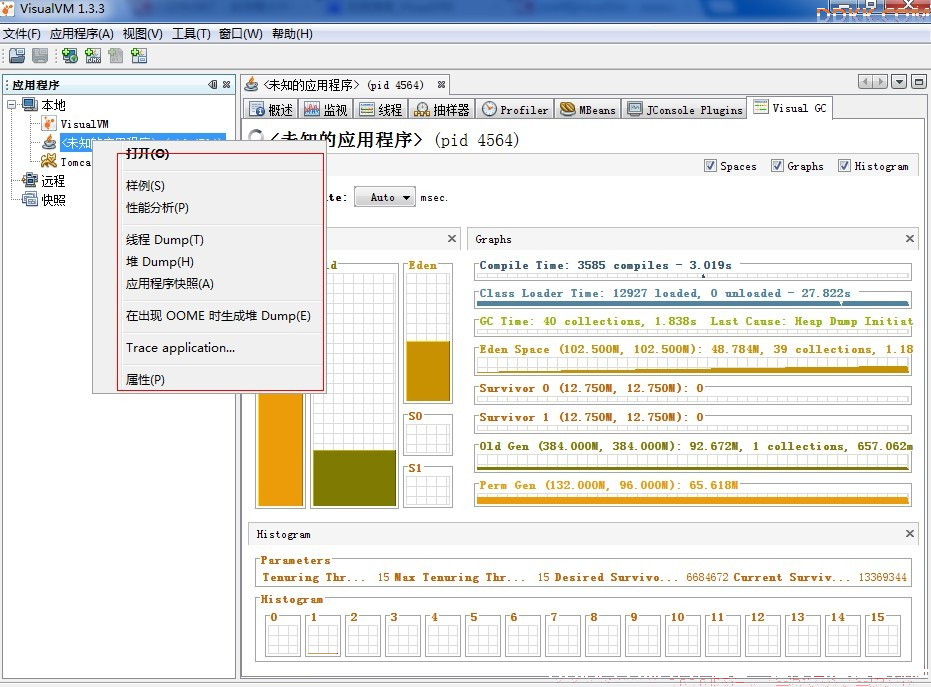
Task: Click scroll-tabs-left arrow button
Action: tap(865, 81)
